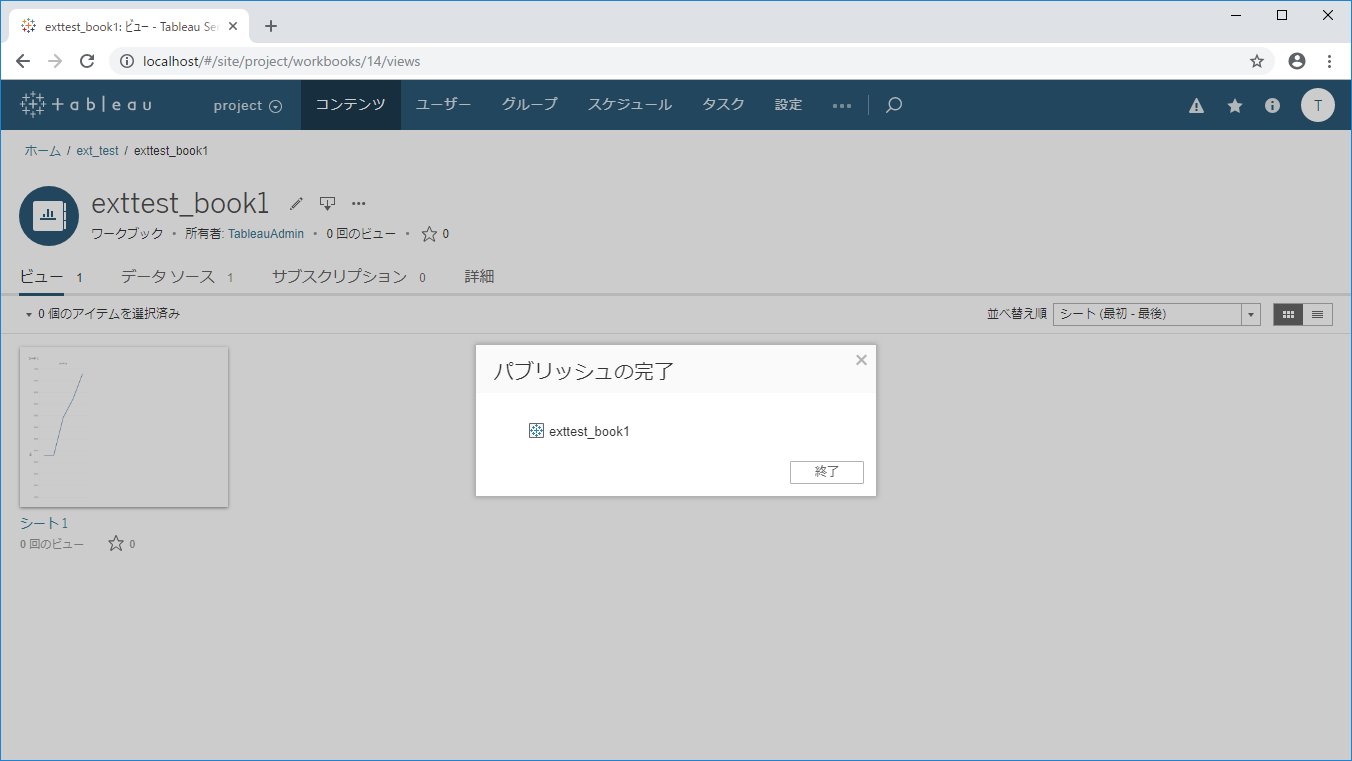Open the three-dots overflow in navigation bar
The width and height of the screenshot is (1352, 761).
click(x=842, y=105)
